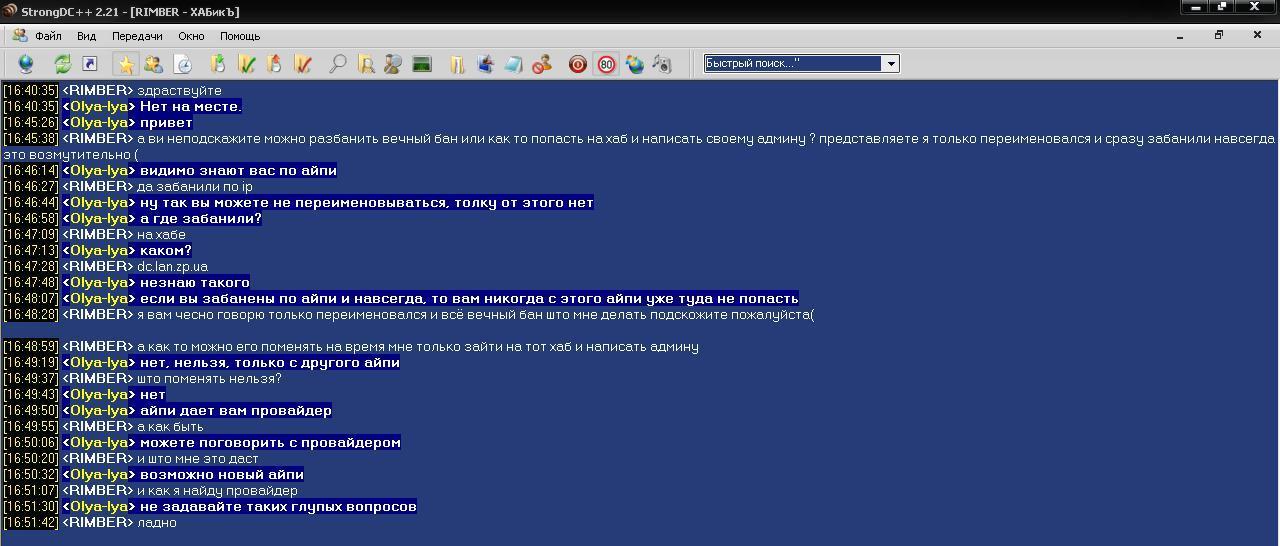
Task: Open the Notepad toolbar icon
Action: (513, 64)
